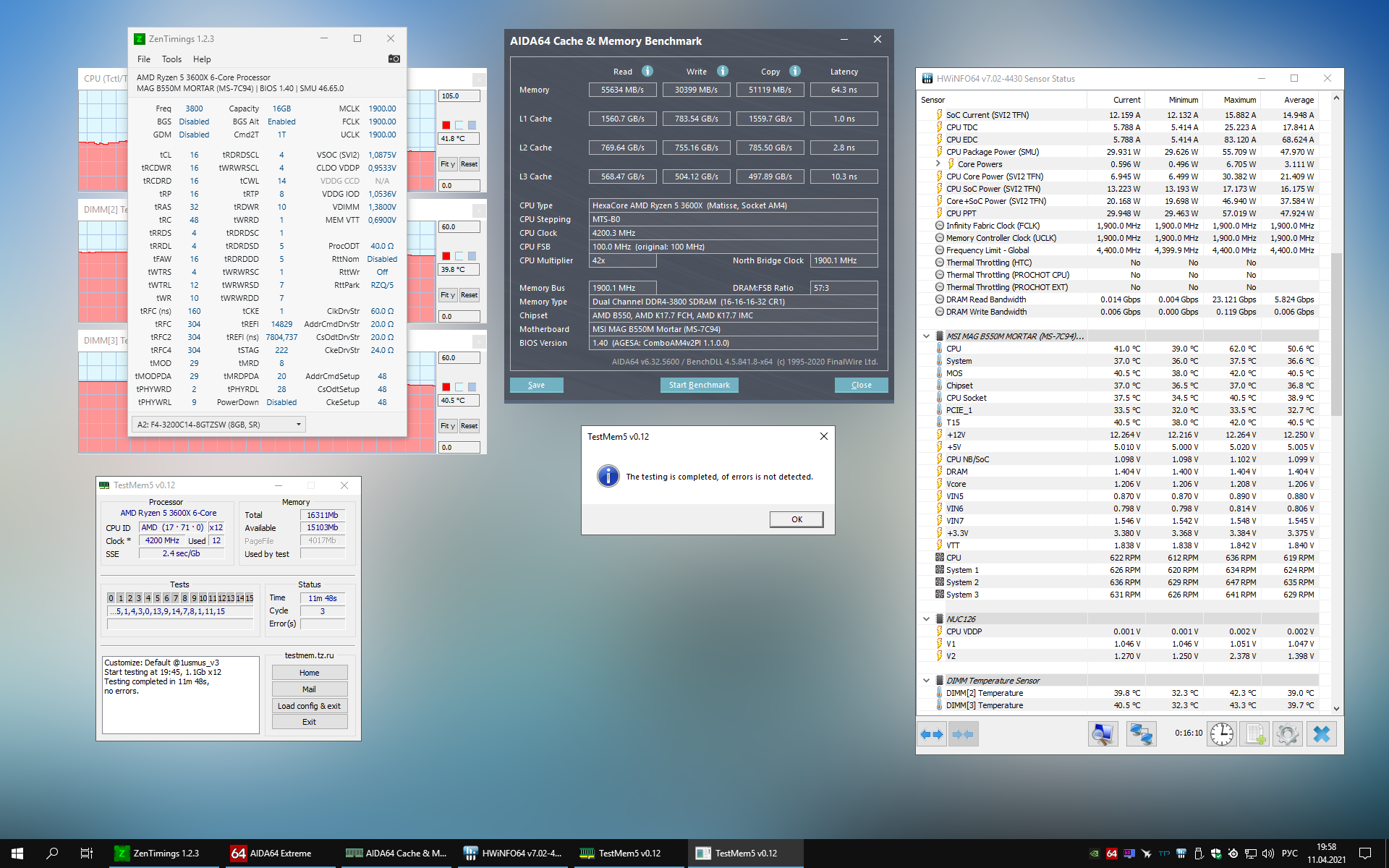Expand the Core Powers tree item
Screen dimensions: 1389x868
938,164
